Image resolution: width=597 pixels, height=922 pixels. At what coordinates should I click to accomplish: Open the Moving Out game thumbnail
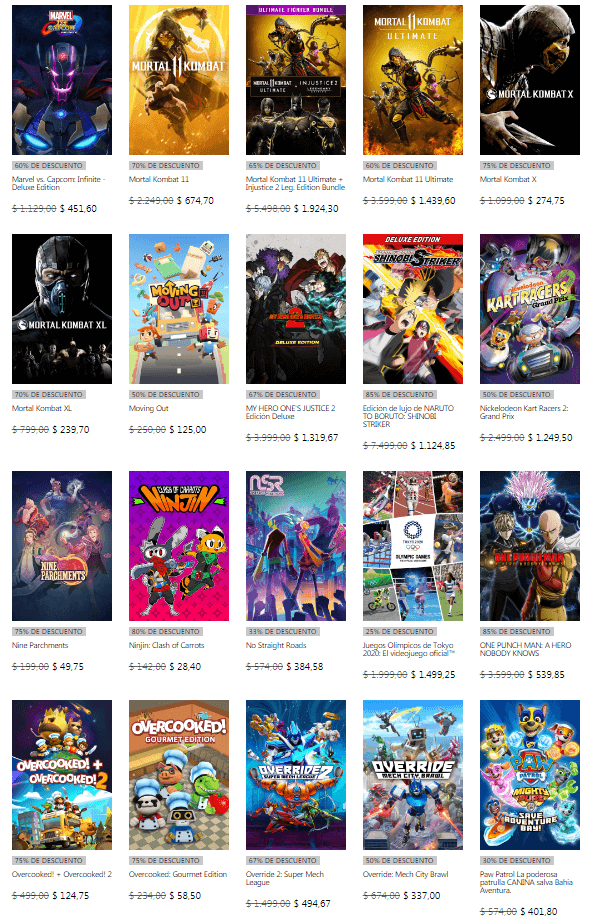179,309
